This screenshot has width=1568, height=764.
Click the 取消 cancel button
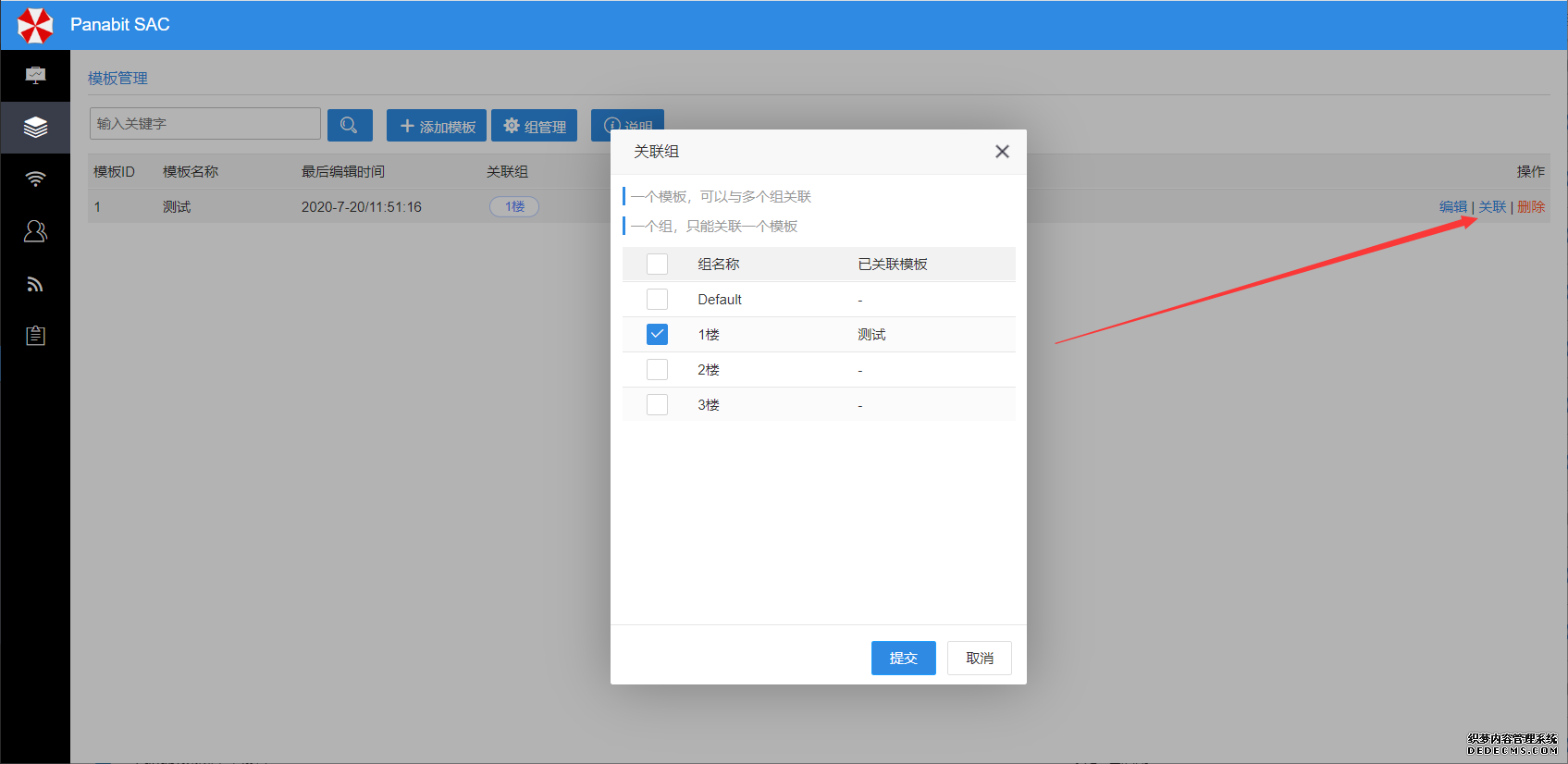tap(980, 659)
